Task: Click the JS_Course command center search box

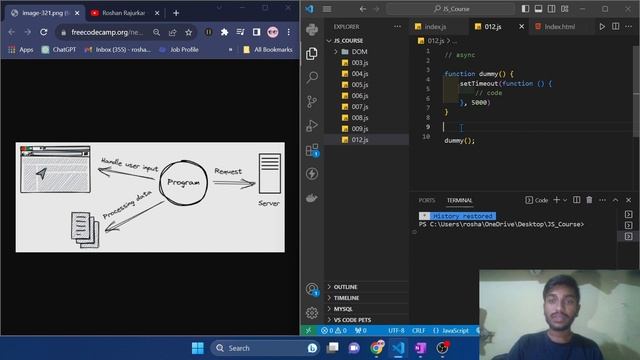Action: pyautogui.click(x=451, y=9)
